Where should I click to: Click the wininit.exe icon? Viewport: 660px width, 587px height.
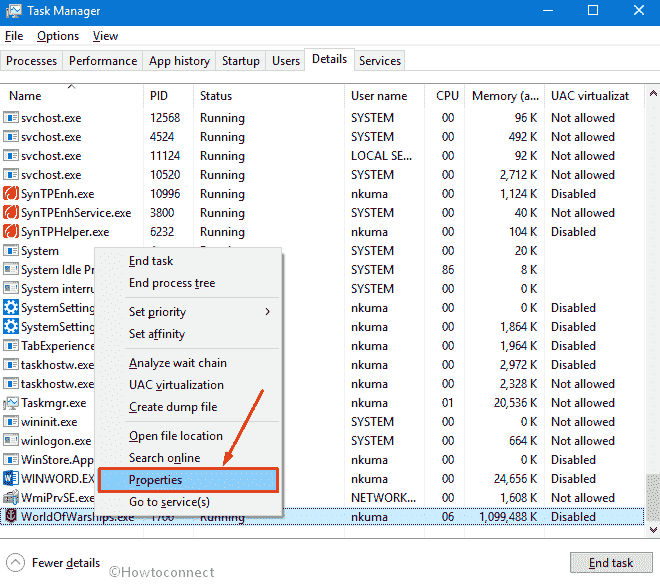click(x=11, y=422)
